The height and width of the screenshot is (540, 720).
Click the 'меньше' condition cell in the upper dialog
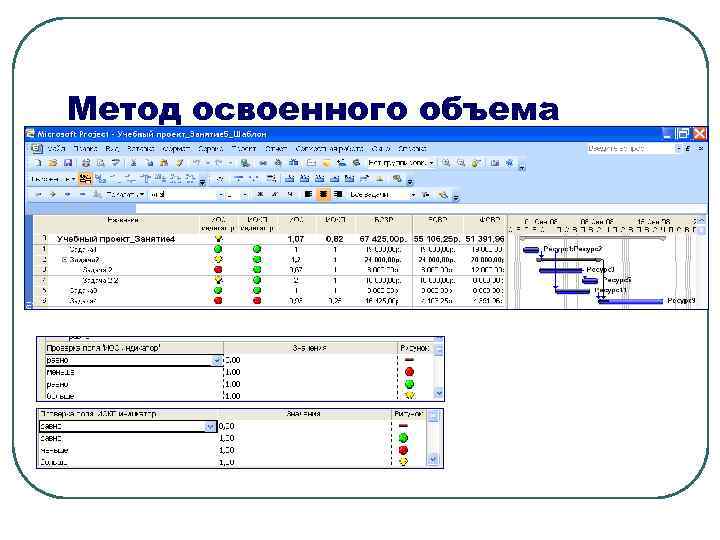134,372
